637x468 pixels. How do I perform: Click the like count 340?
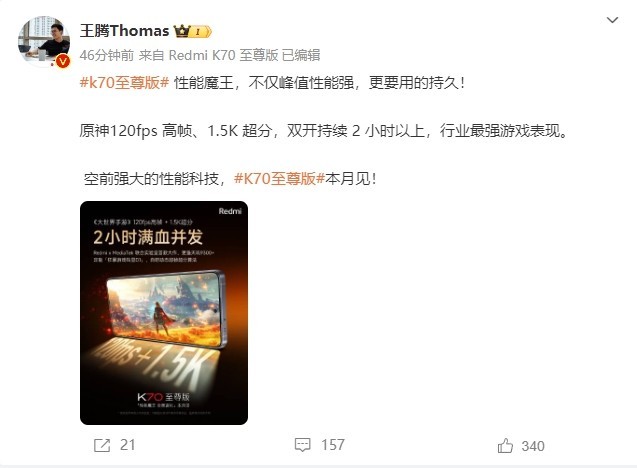tap(533, 446)
